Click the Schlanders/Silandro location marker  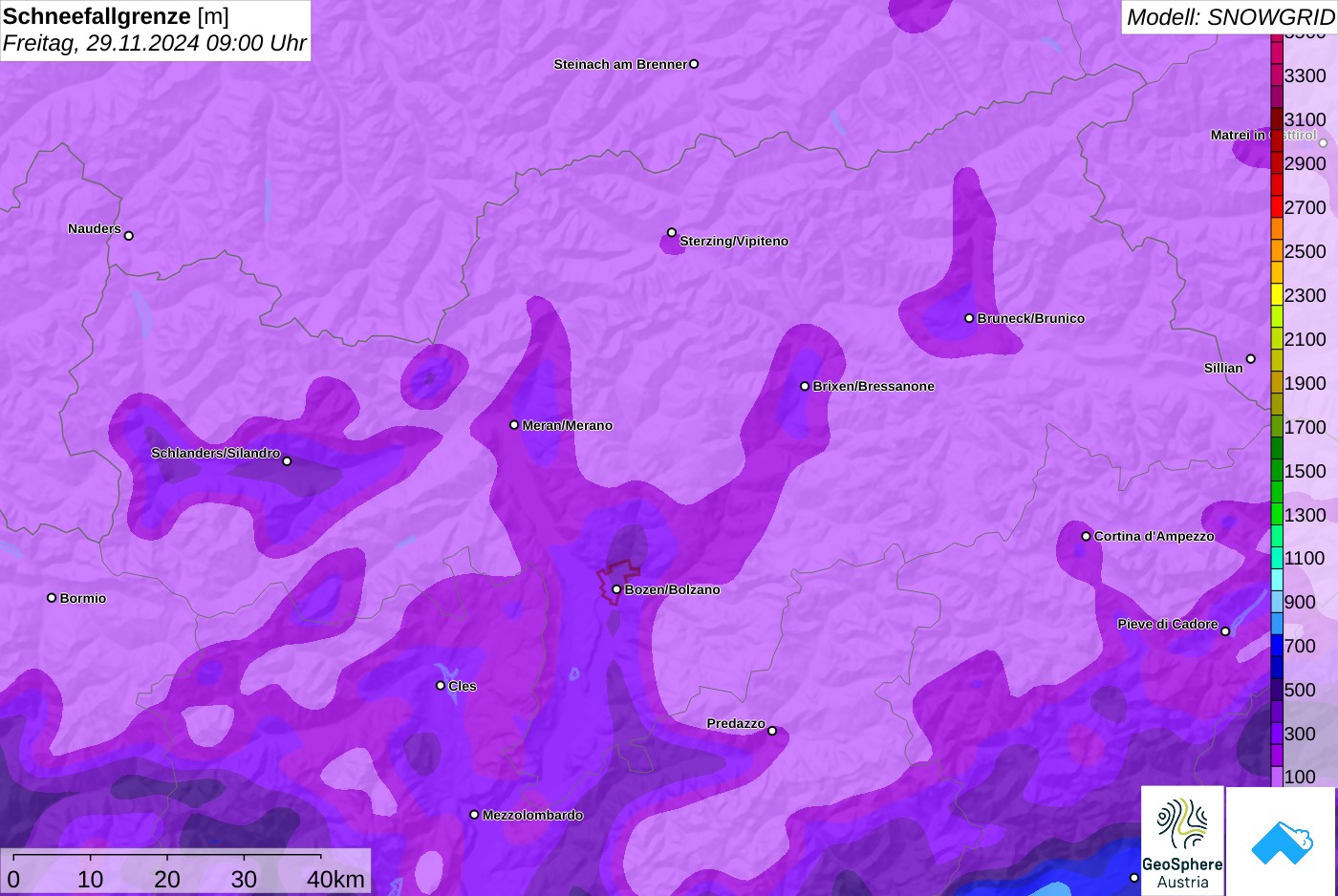pos(287,461)
